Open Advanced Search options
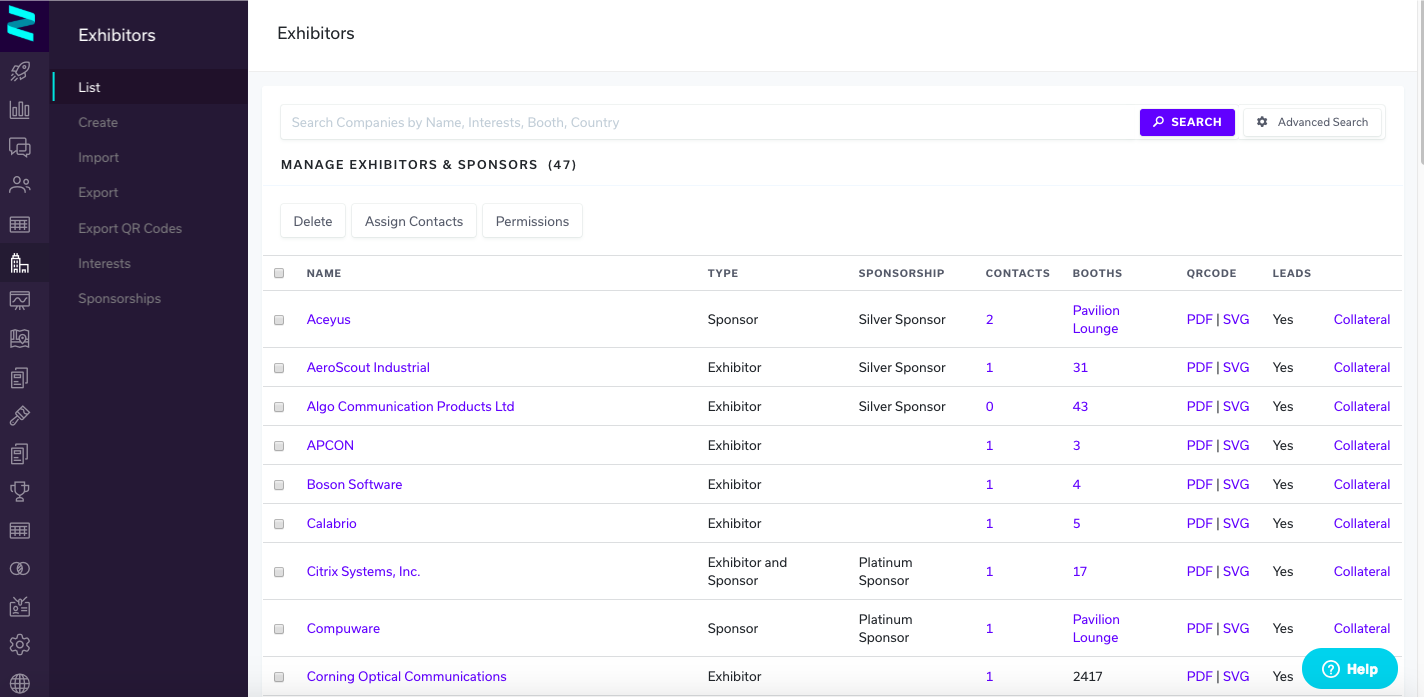 [1312, 122]
